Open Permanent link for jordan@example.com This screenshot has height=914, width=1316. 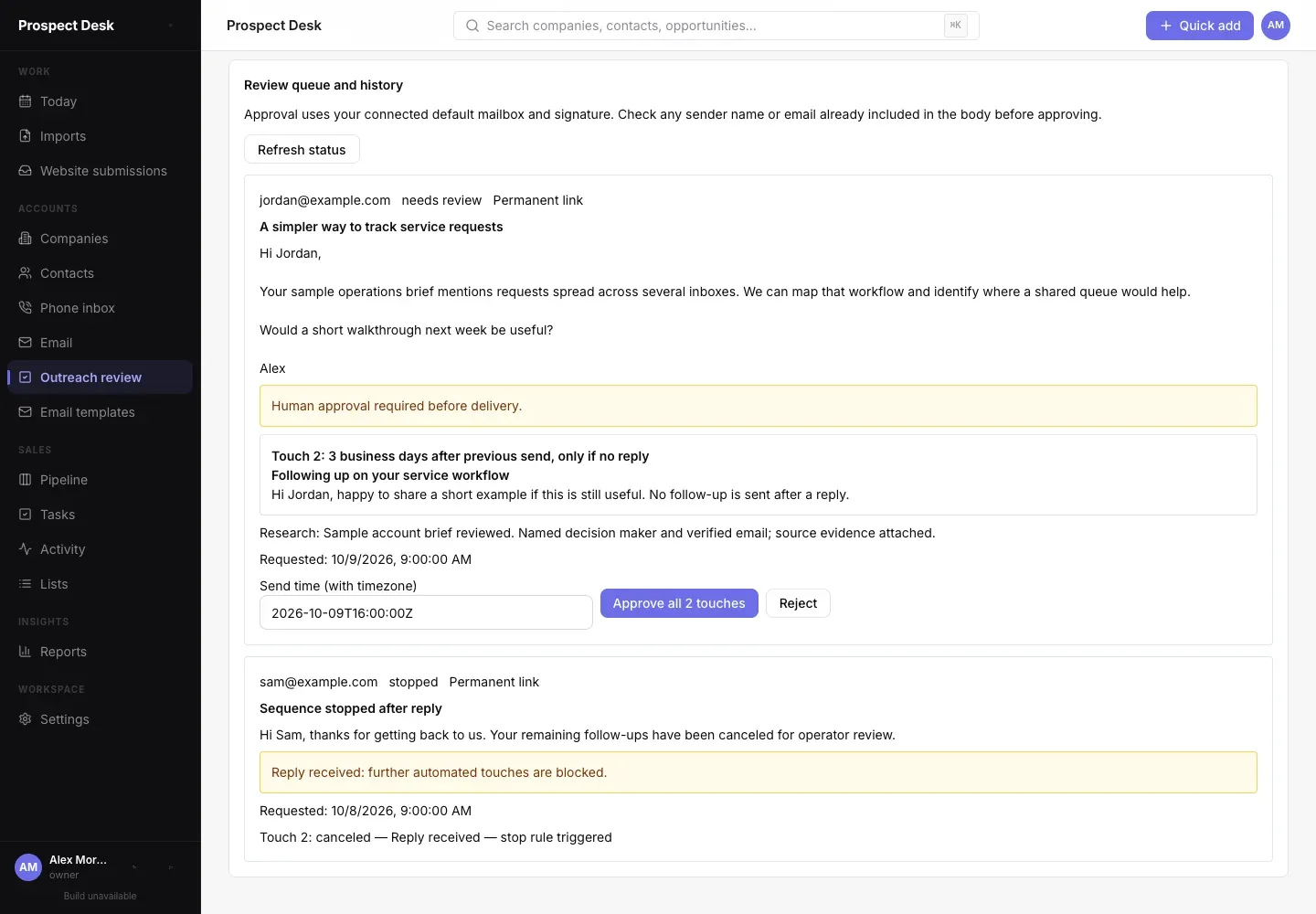pos(537,200)
